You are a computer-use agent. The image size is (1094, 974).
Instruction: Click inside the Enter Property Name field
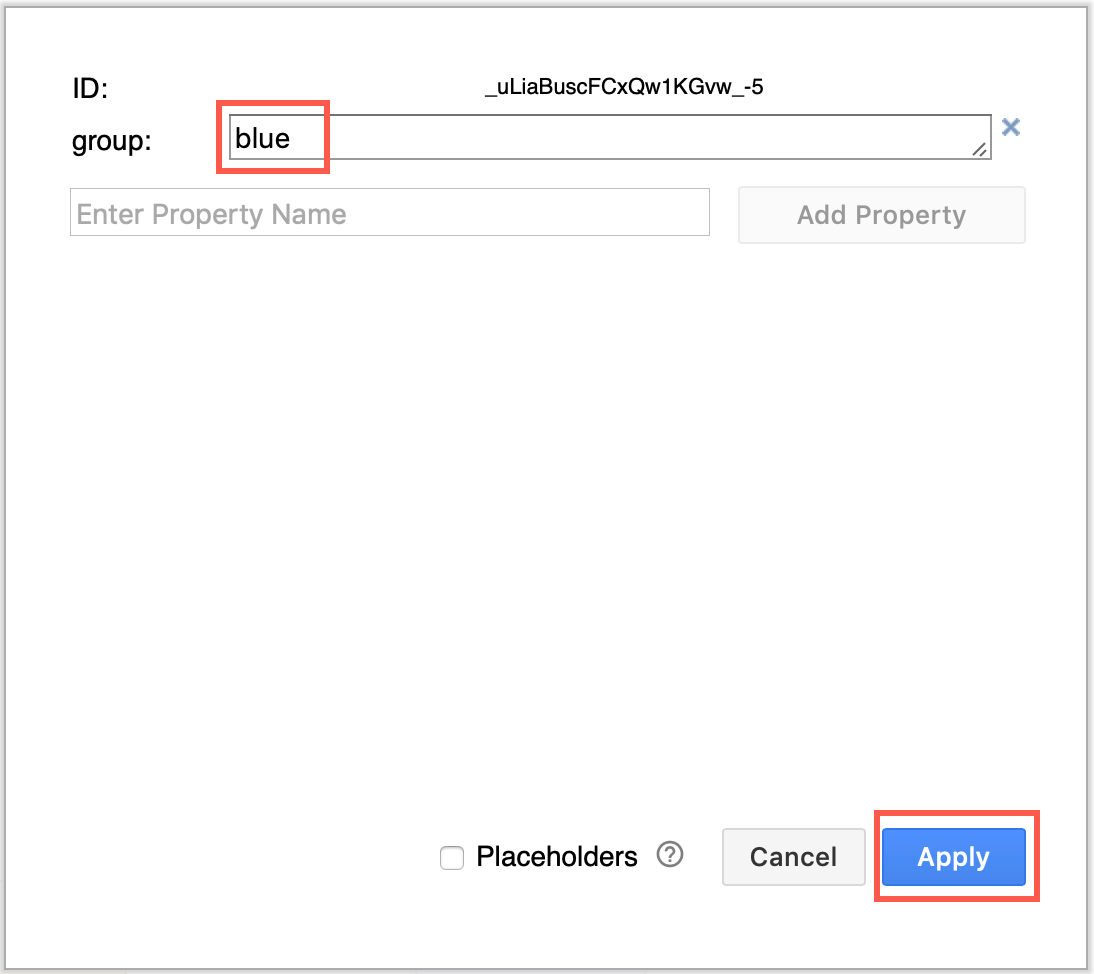pos(390,212)
